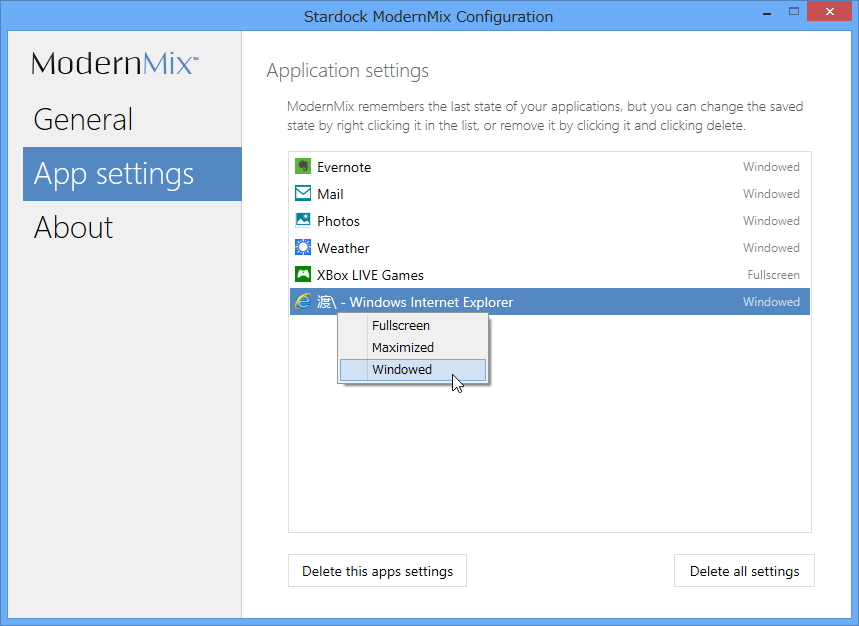Click the Windowed state of Weather
This screenshot has width=859, height=626.
coord(771,248)
